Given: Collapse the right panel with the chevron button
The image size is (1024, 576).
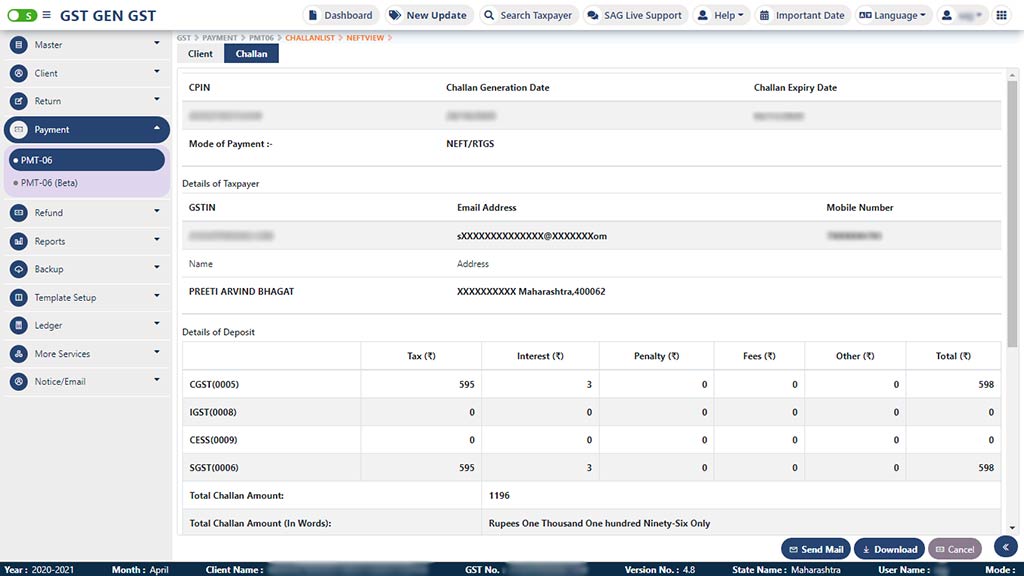Looking at the screenshot, I should [1005, 546].
